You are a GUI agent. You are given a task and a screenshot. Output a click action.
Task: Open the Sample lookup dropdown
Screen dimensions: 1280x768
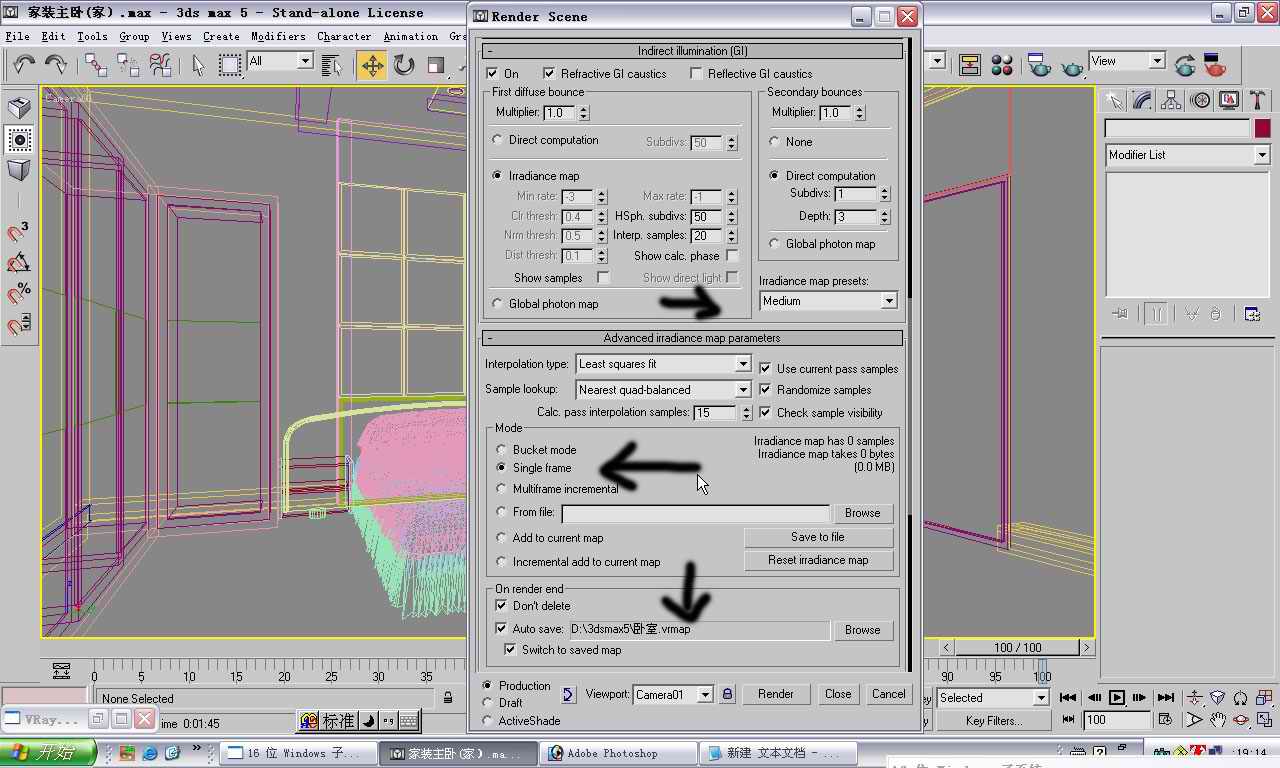pos(663,390)
